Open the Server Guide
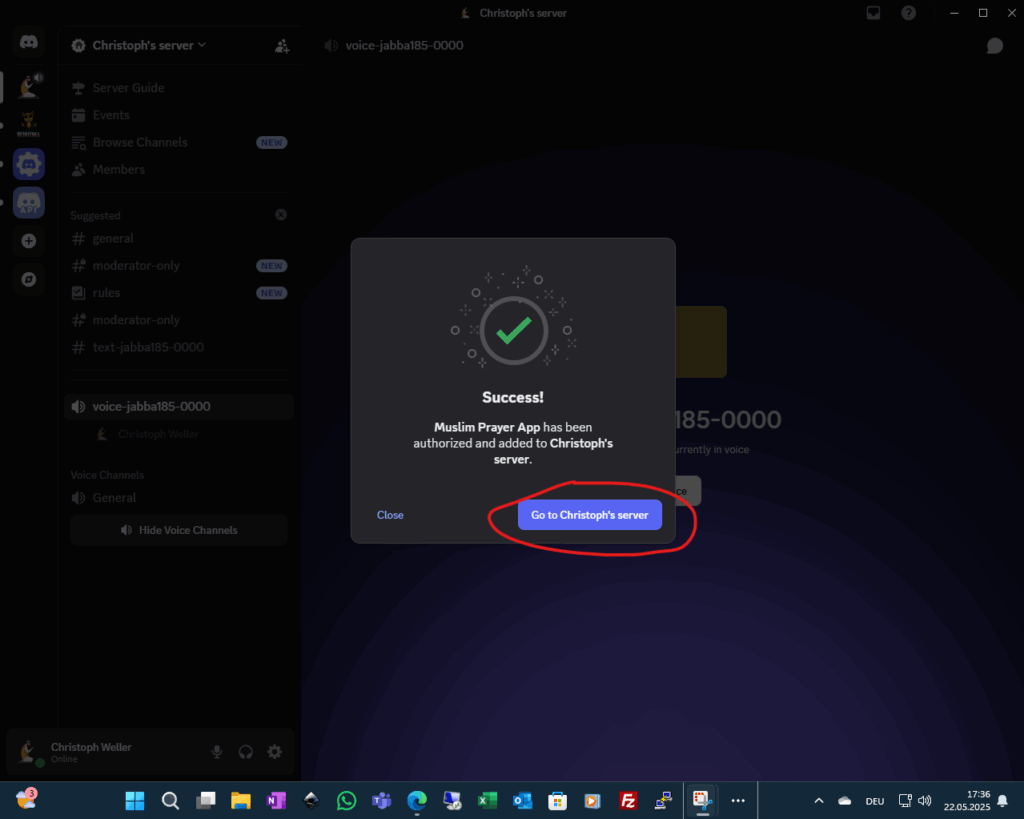Image resolution: width=1024 pixels, height=819 pixels. (x=179, y=88)
